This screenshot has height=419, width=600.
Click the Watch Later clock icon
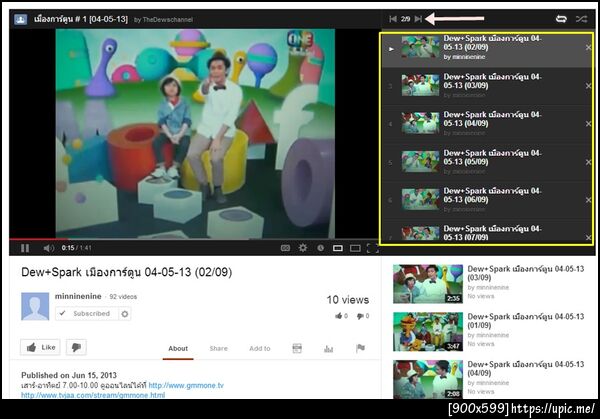point(320,248)
